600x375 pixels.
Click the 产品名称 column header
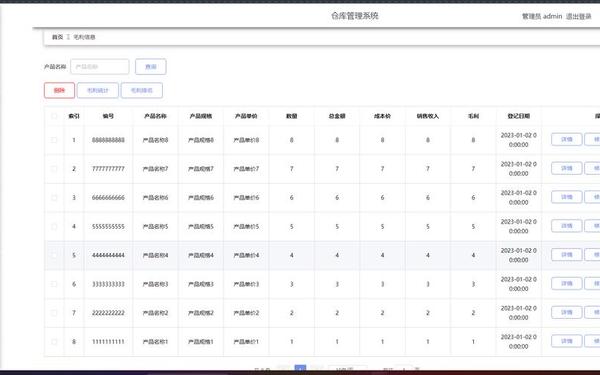(155, 116)
